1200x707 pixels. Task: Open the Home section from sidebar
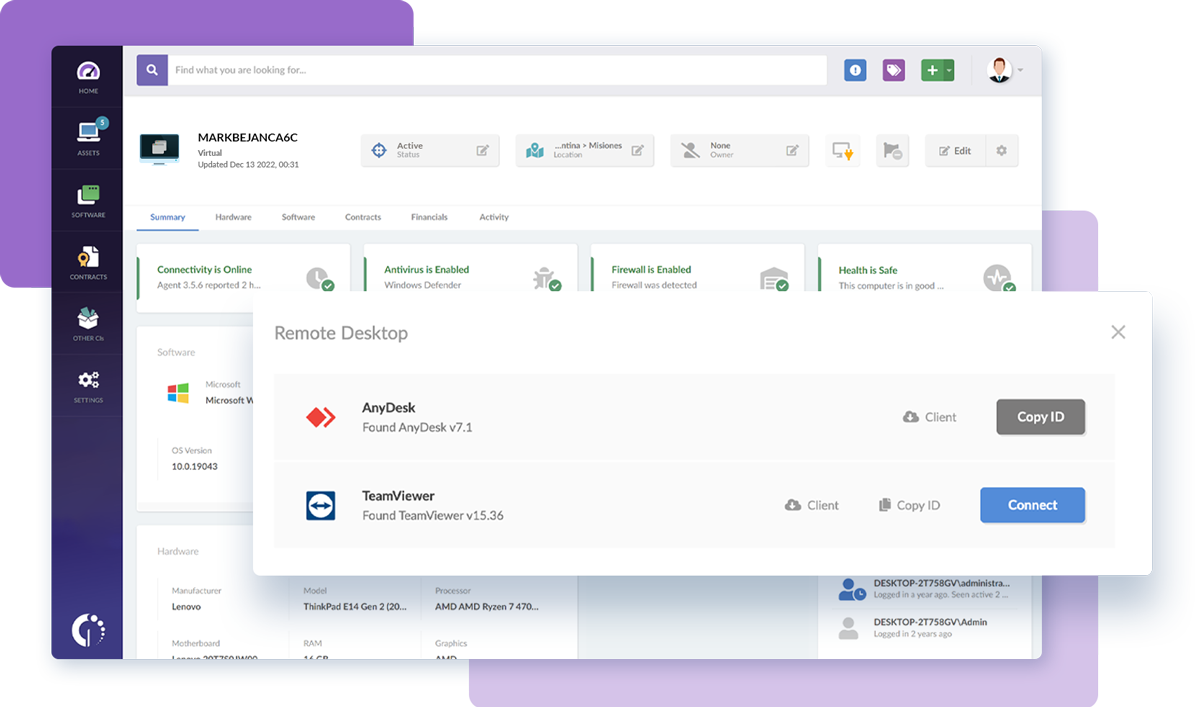(x=88, y=75)
